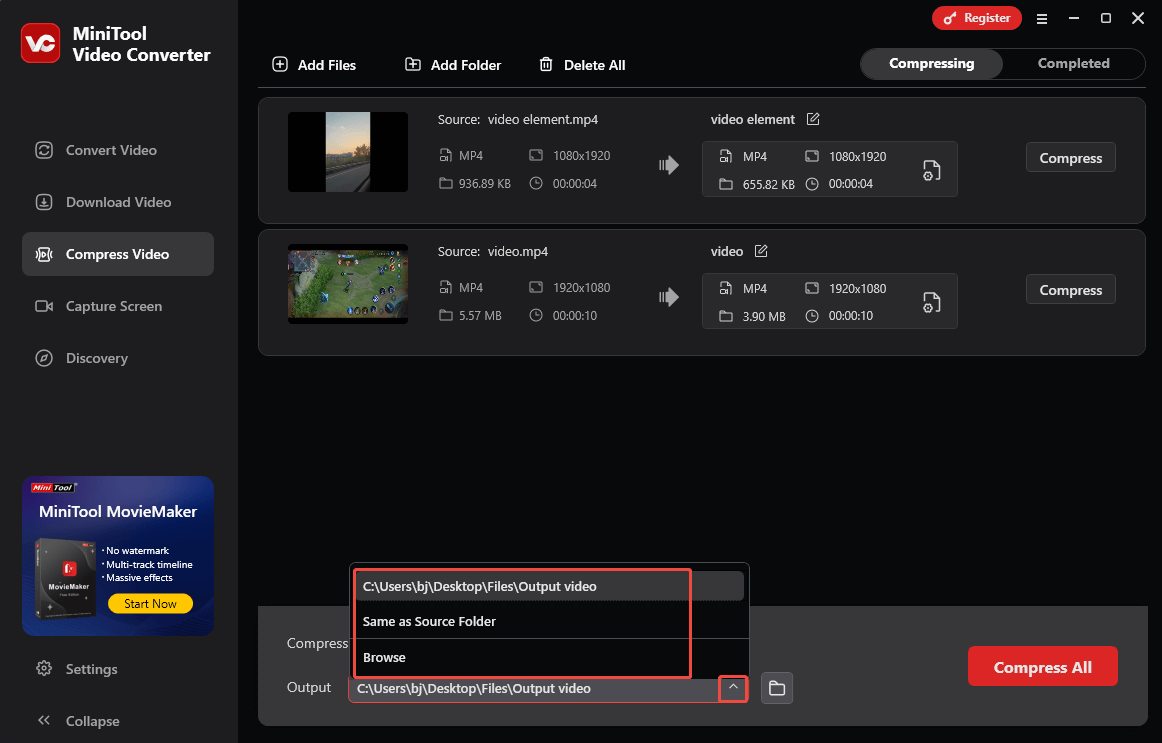Screen dimensions: 1162x743
Task: Choose Browse in output dropdown
Action: [x=549, y=657]
